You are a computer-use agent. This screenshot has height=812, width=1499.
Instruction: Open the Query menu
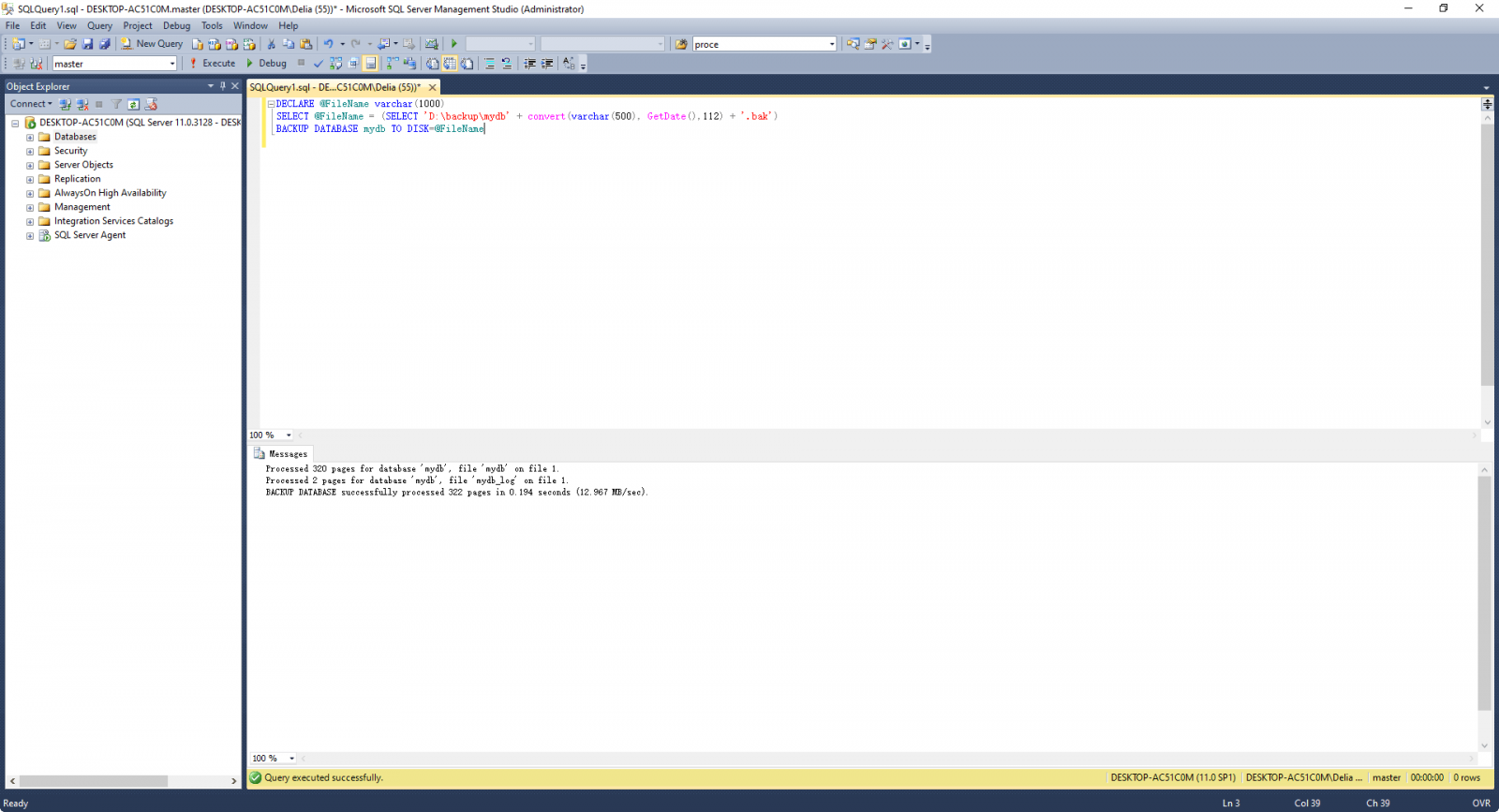(x=99, y=25)
